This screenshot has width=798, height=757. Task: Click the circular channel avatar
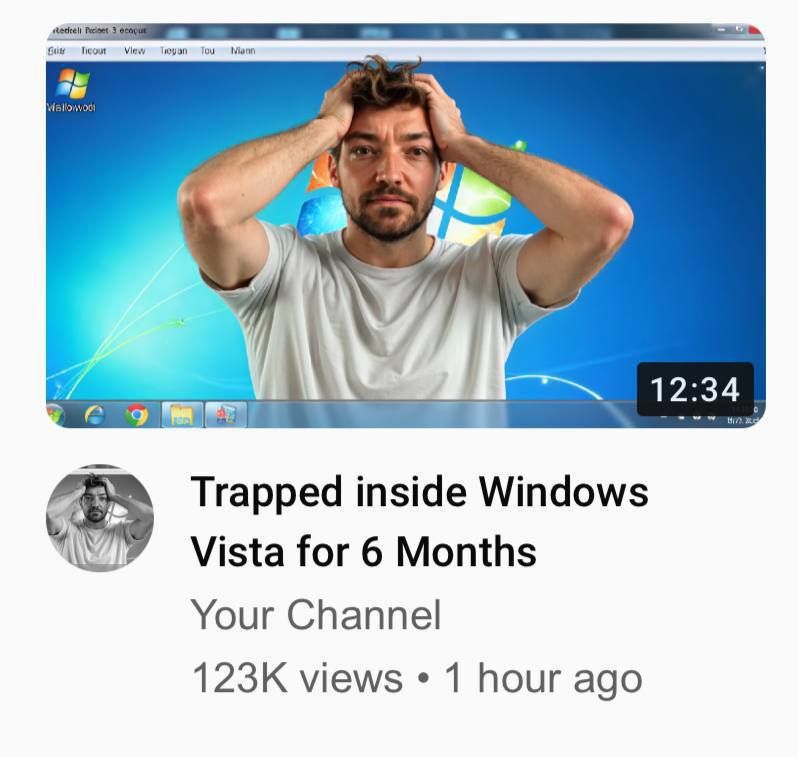100,518
